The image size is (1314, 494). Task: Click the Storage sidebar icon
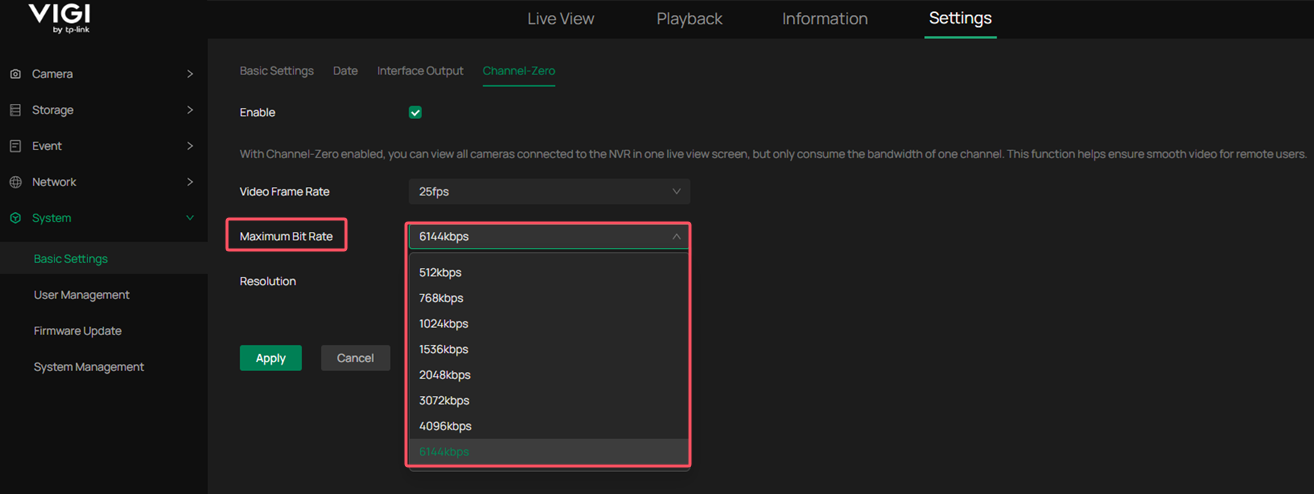(x=15, y=110)
